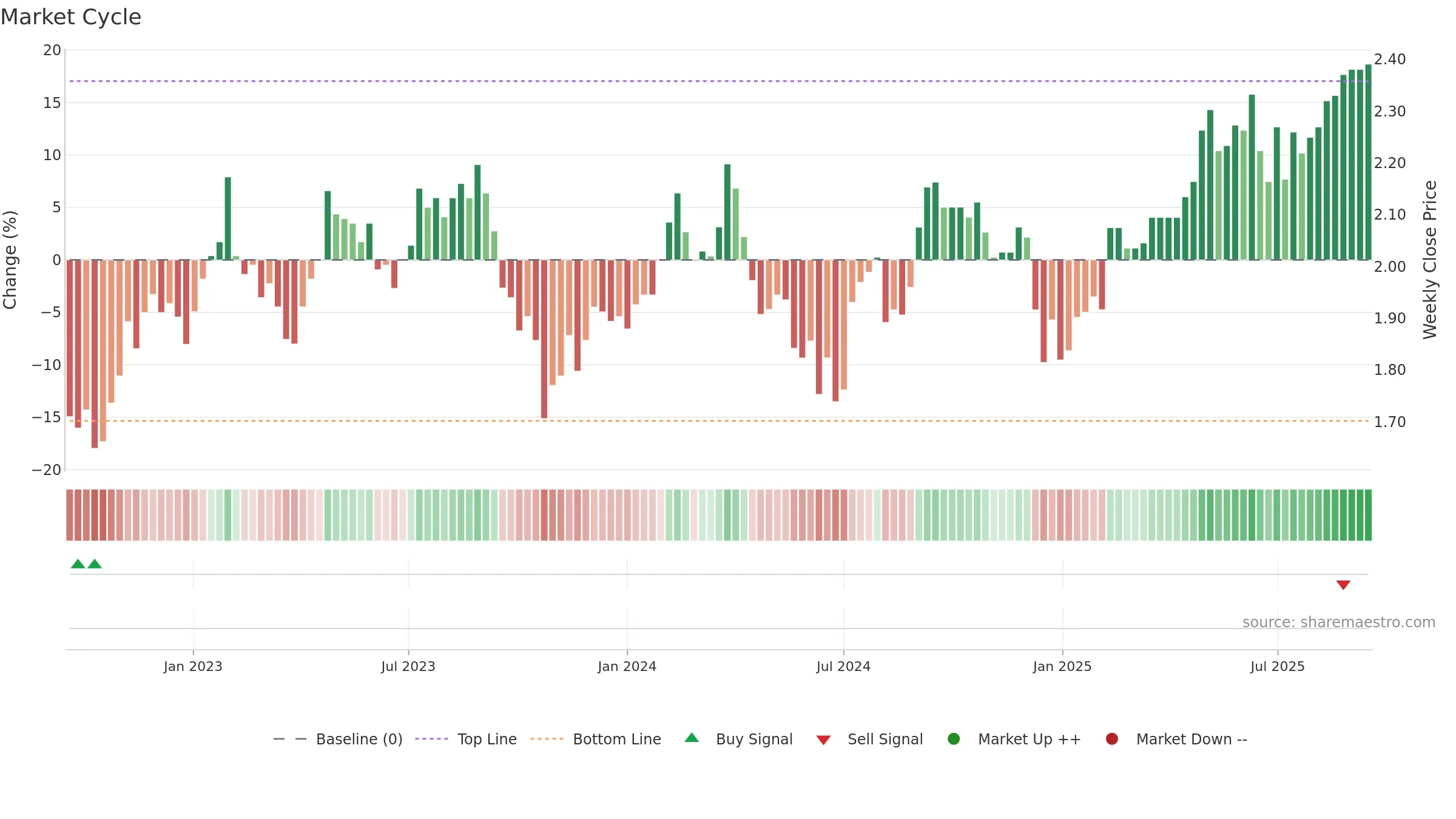Click the Jul 2023 axis label
The height and width of the screenshot is (819, 1456).
click(408, 666)
